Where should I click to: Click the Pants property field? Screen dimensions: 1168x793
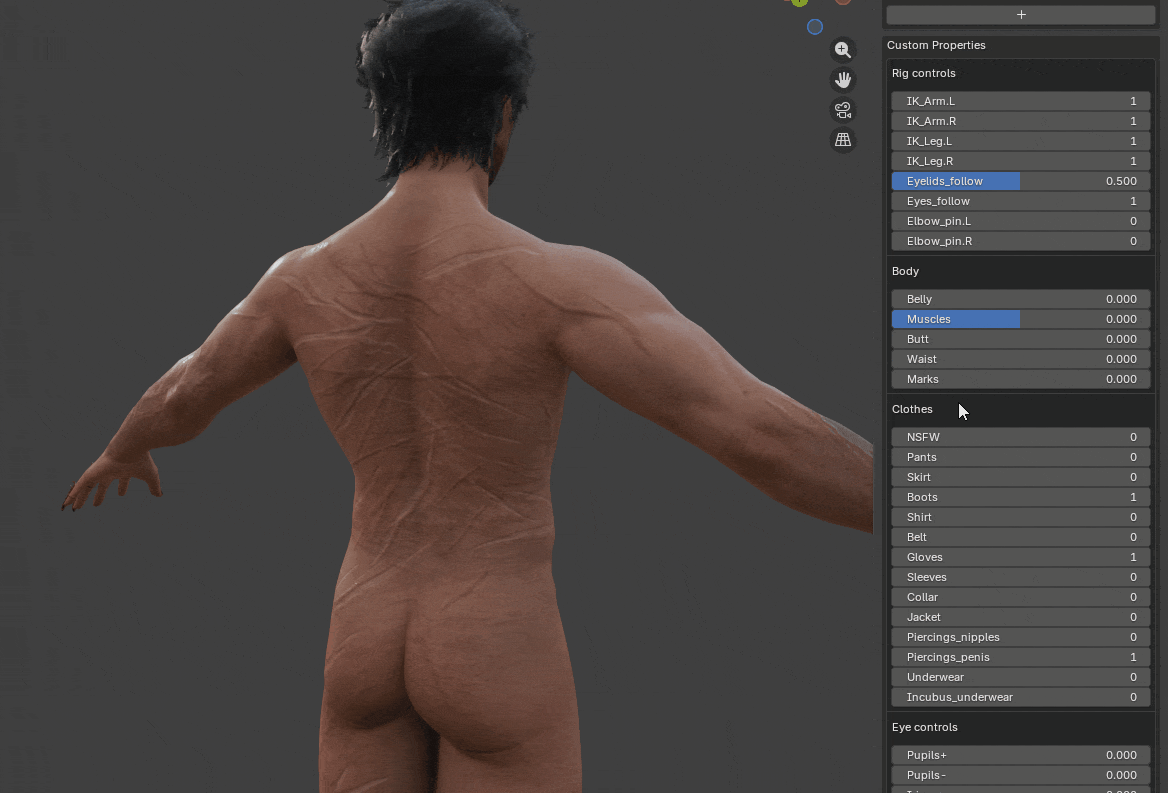(x=1021, y=458)
